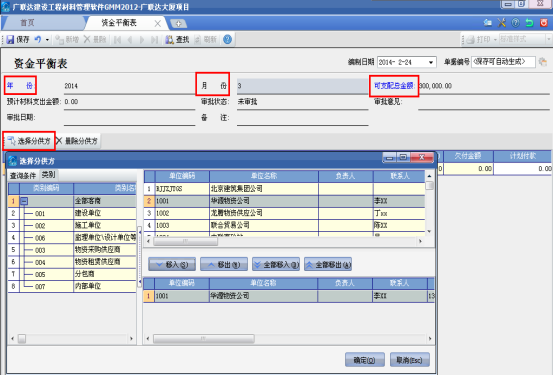The width and height of the screenshot is (553, 376).
Task: Go to first record navigation icon
Action: tap(117, 40)
